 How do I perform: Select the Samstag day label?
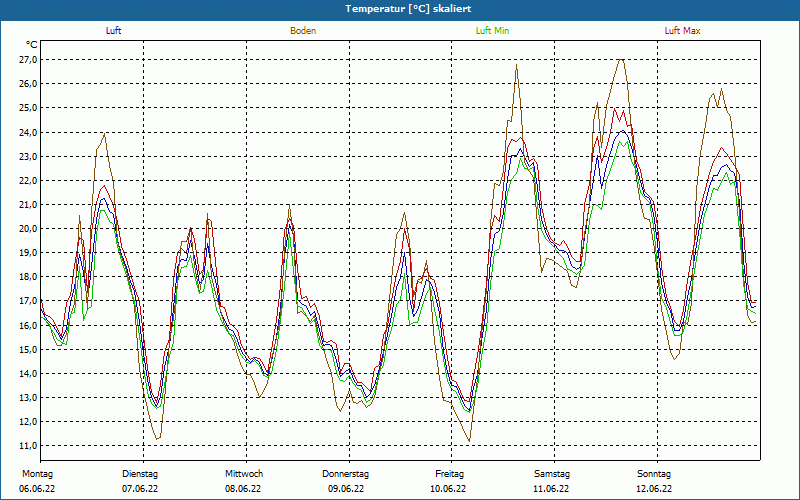pyautogui.click(x=552, y=474)
